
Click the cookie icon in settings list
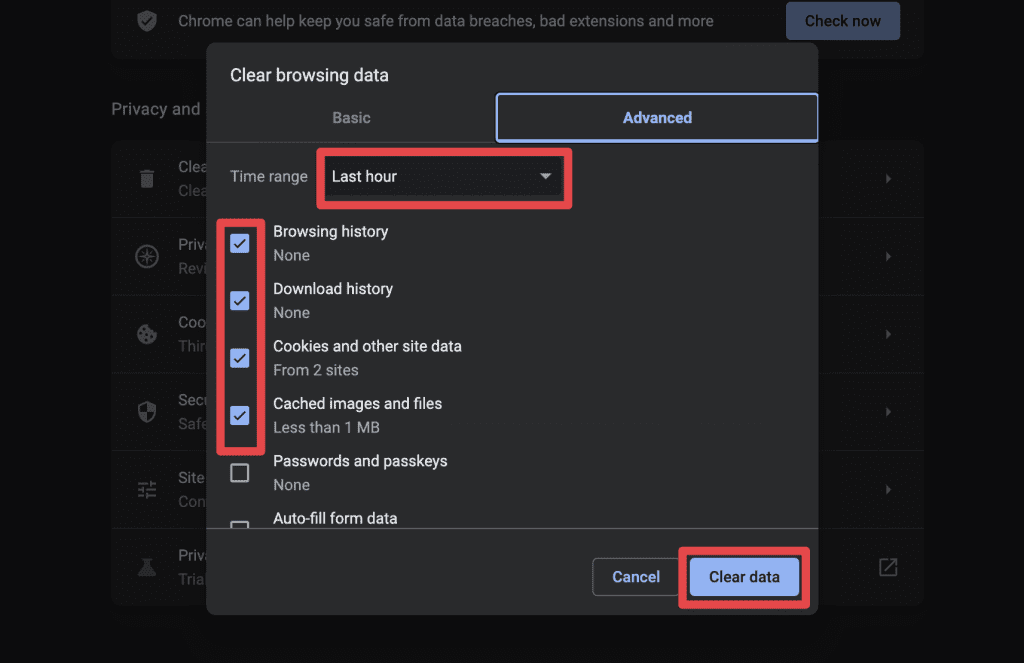pyautogui.click(x=147, y=334)
